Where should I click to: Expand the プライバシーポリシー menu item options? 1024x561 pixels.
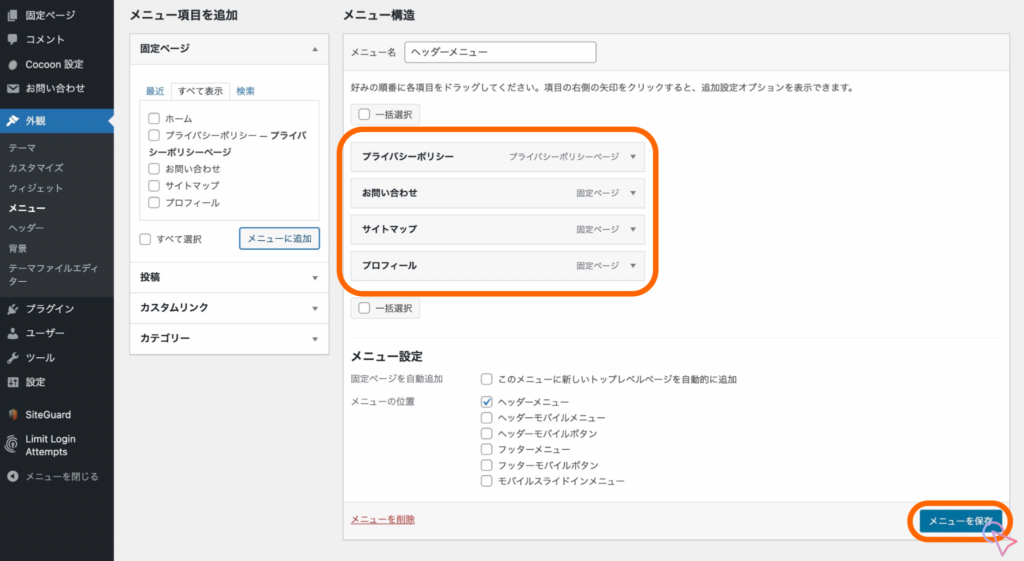tap(633, 157)
